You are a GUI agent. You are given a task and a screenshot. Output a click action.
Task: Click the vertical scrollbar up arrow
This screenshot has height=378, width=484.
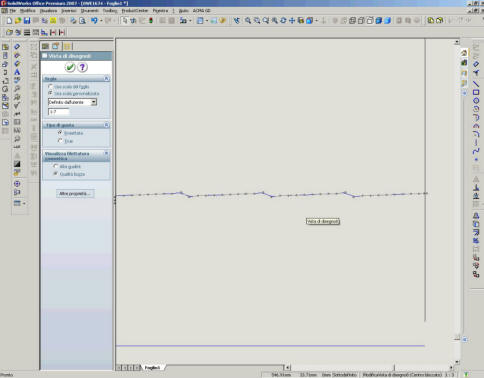[457, 42]
